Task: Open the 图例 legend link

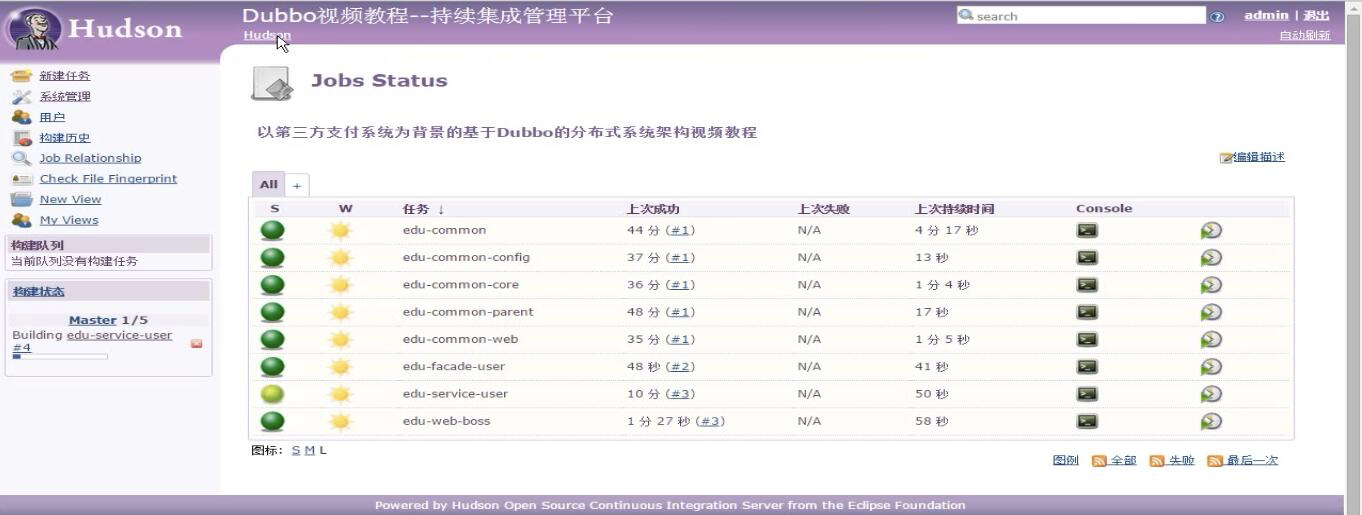Action: point(1065,461)
